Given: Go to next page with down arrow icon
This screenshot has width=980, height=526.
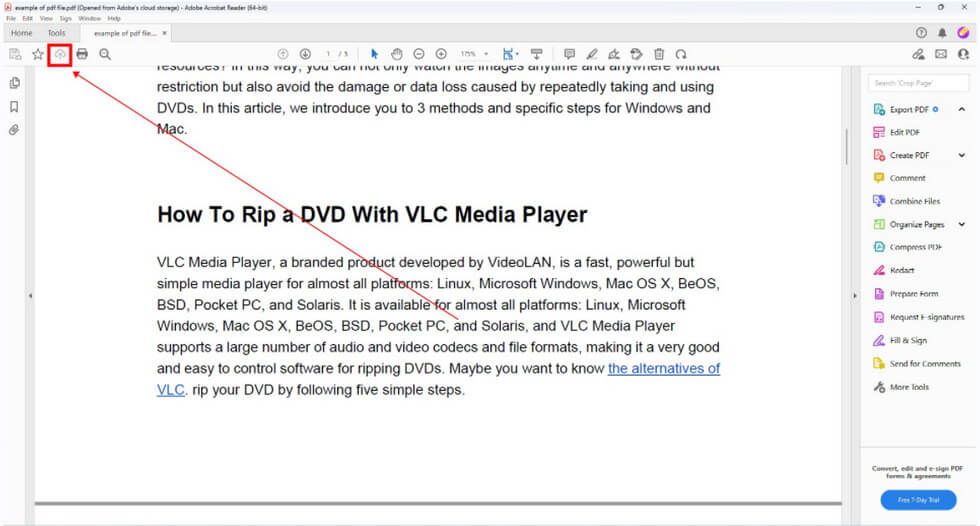Looking at the screenshot, I should [x=305, y=54].
